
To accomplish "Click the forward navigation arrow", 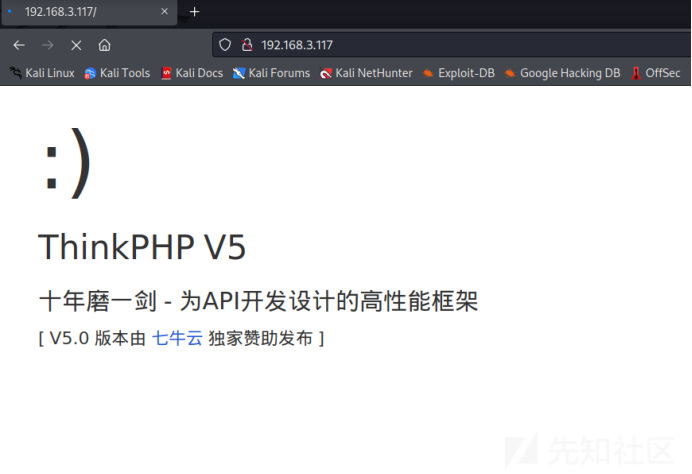I will [x=48, y=45].
